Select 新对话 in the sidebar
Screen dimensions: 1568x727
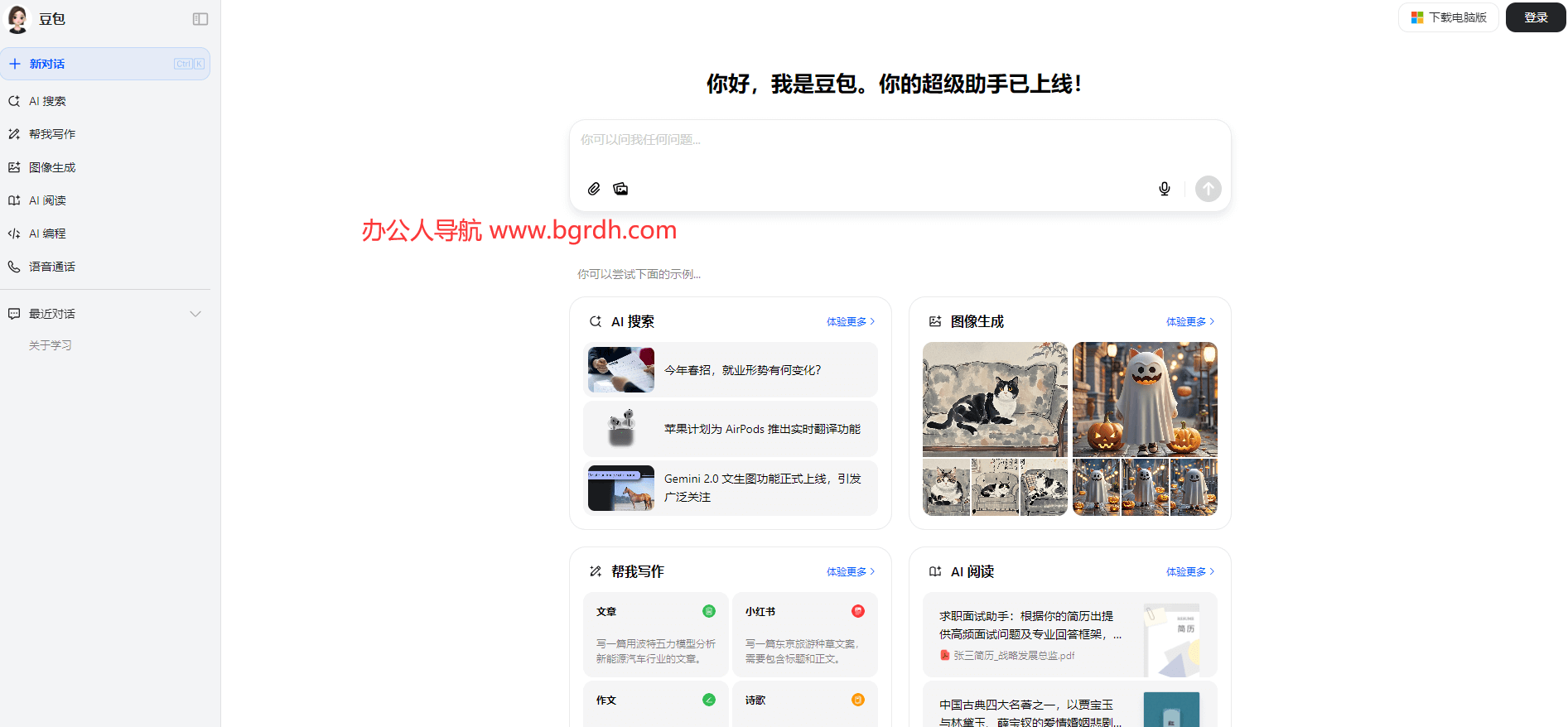click(105, 64)
